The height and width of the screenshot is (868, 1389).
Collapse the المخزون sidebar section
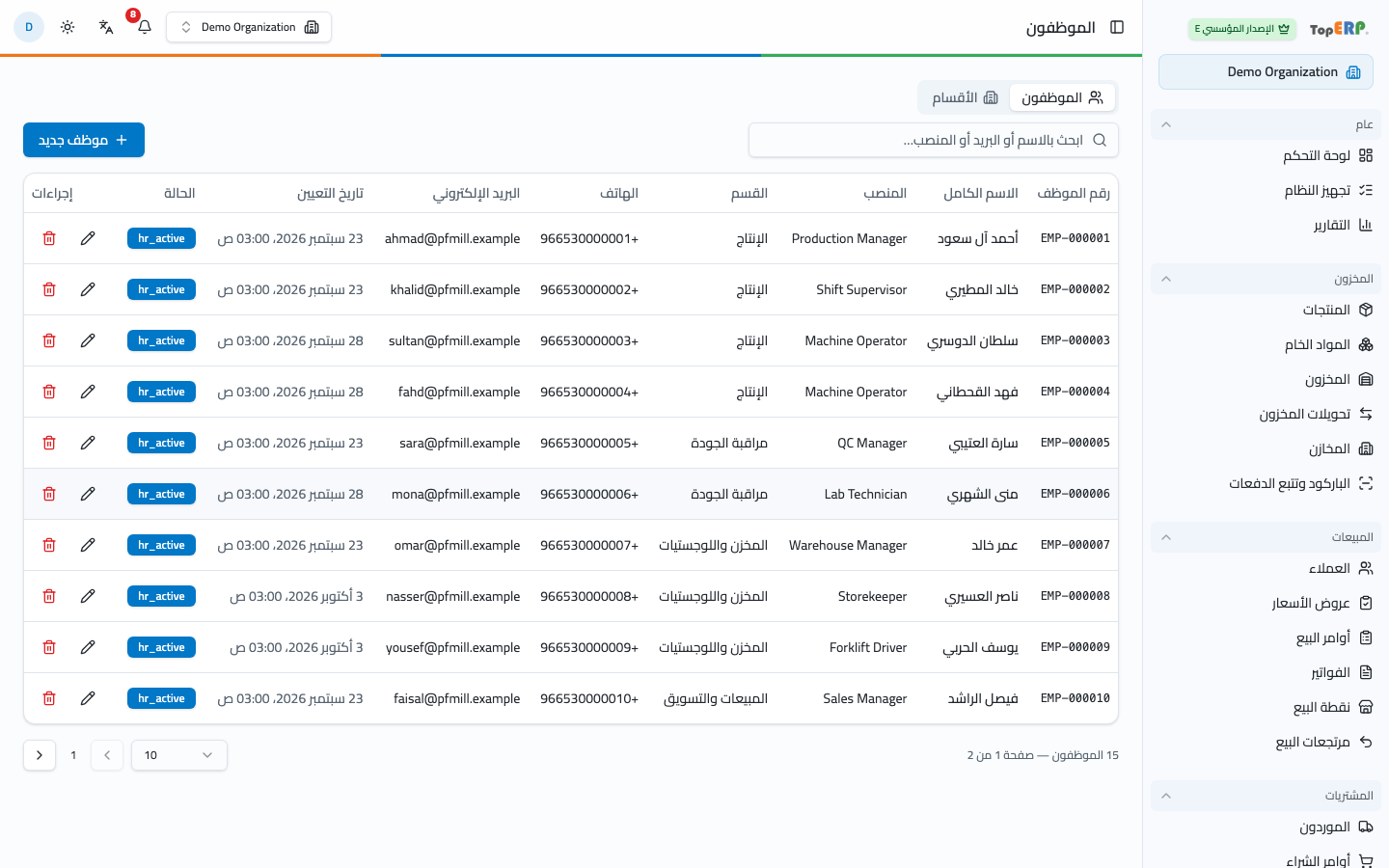coord(1266,279)
